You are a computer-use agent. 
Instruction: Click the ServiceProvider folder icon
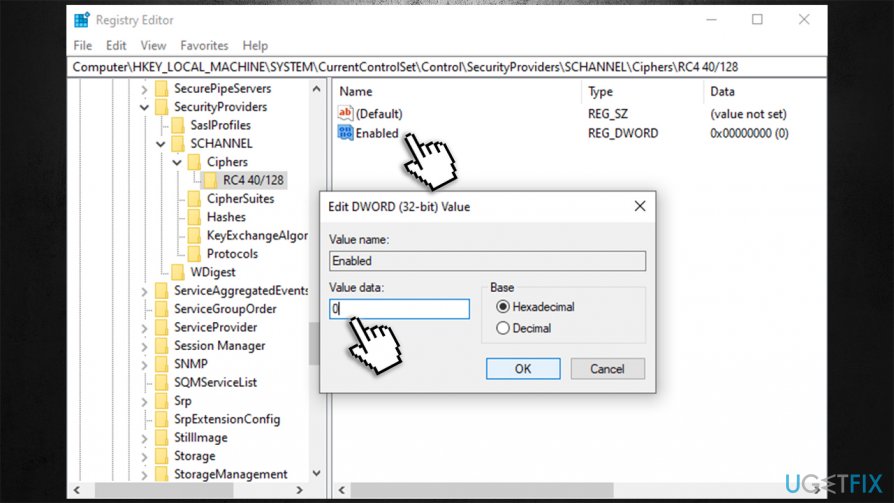tap(162, 327)
